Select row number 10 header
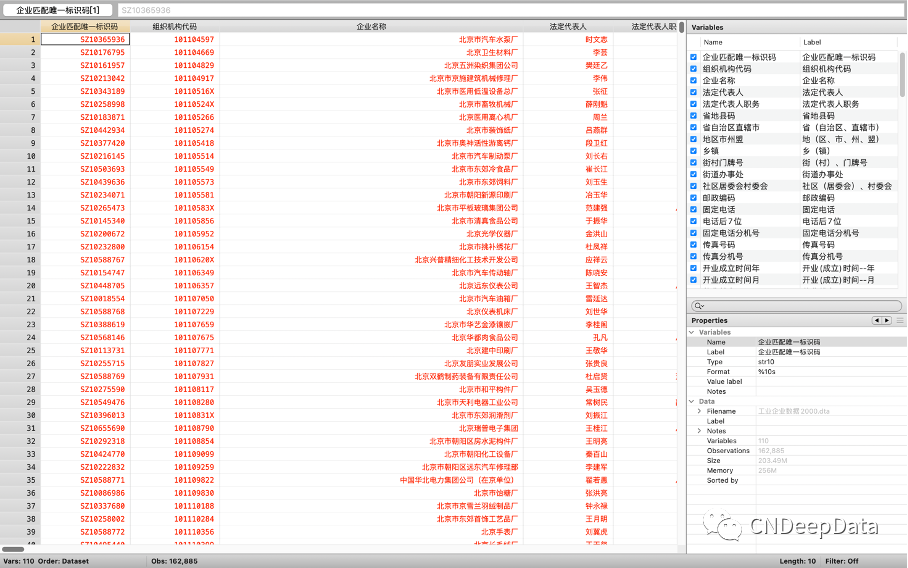Viewport: 908px width, 568px height. pos(20,156)
